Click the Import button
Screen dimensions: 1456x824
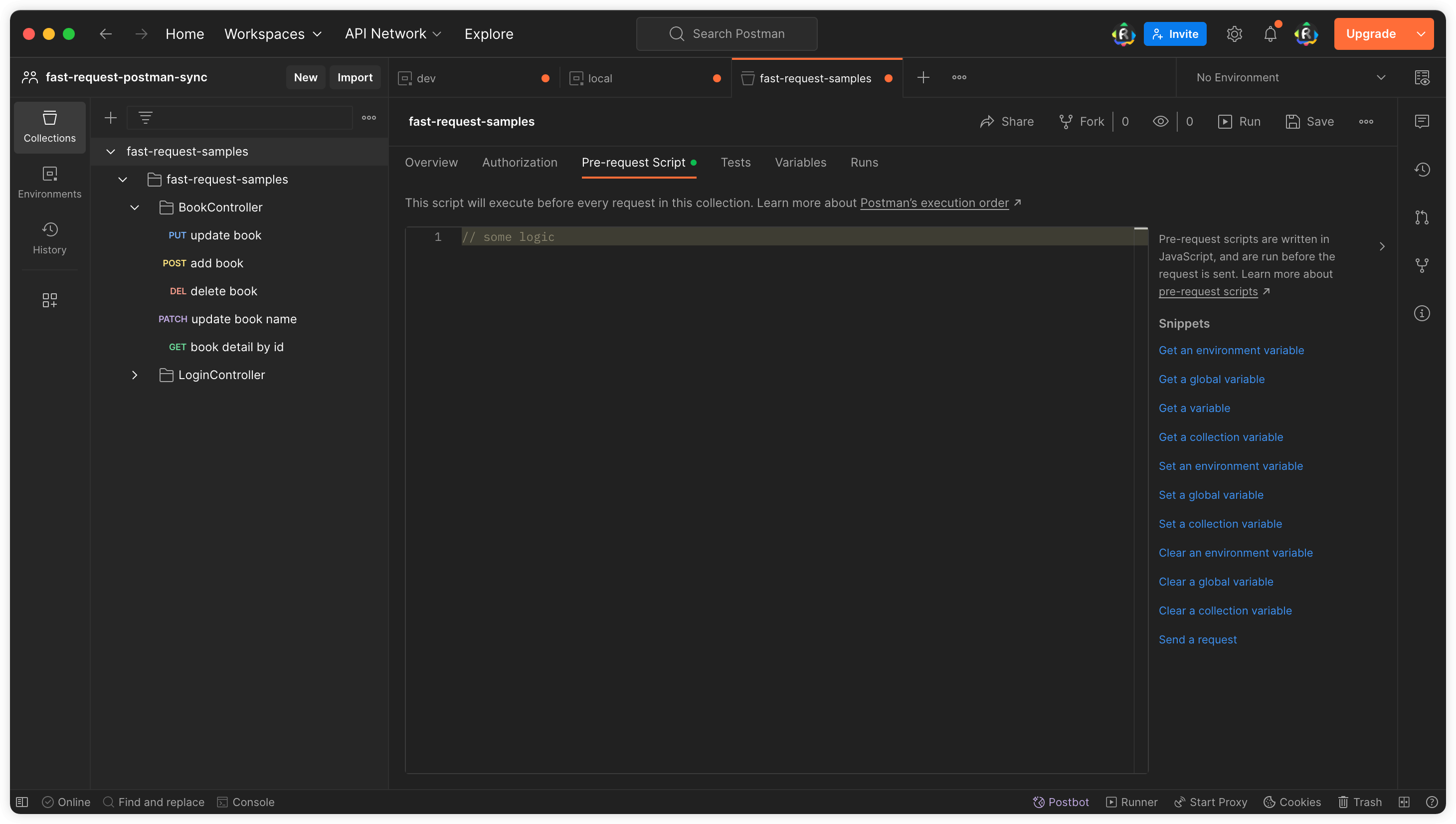355,77
